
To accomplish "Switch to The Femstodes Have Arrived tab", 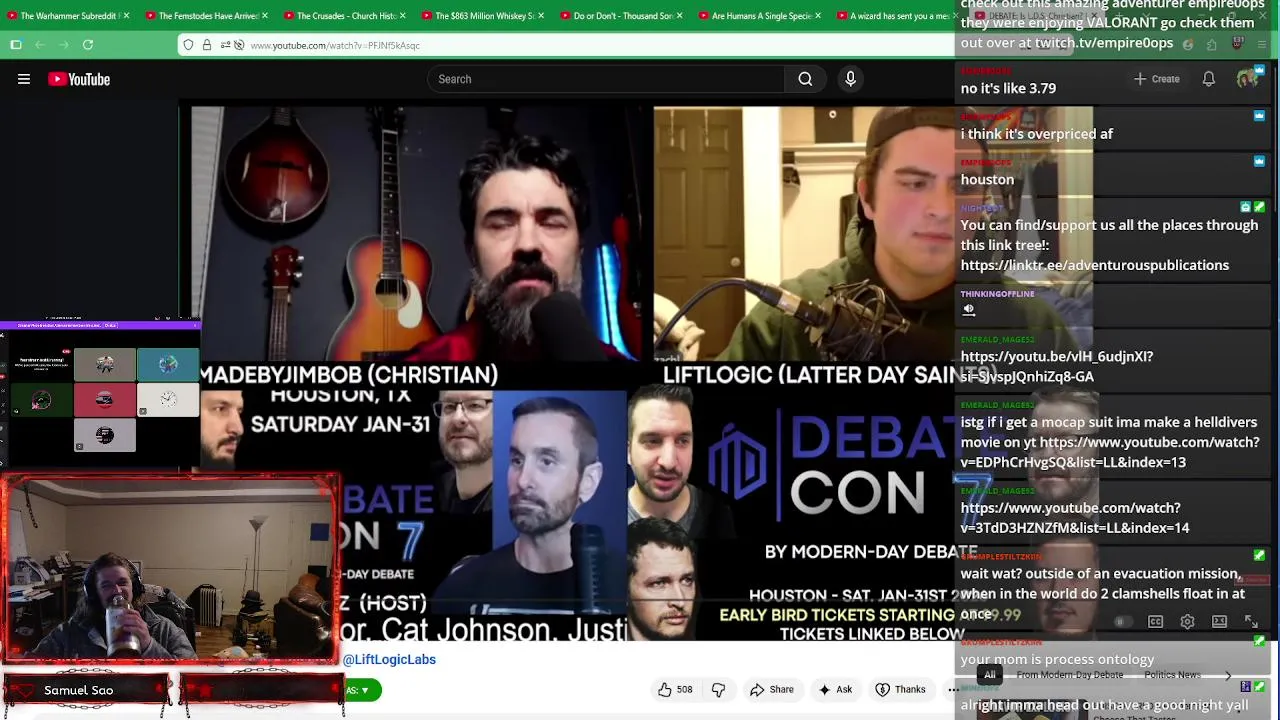I will [206, 16].
